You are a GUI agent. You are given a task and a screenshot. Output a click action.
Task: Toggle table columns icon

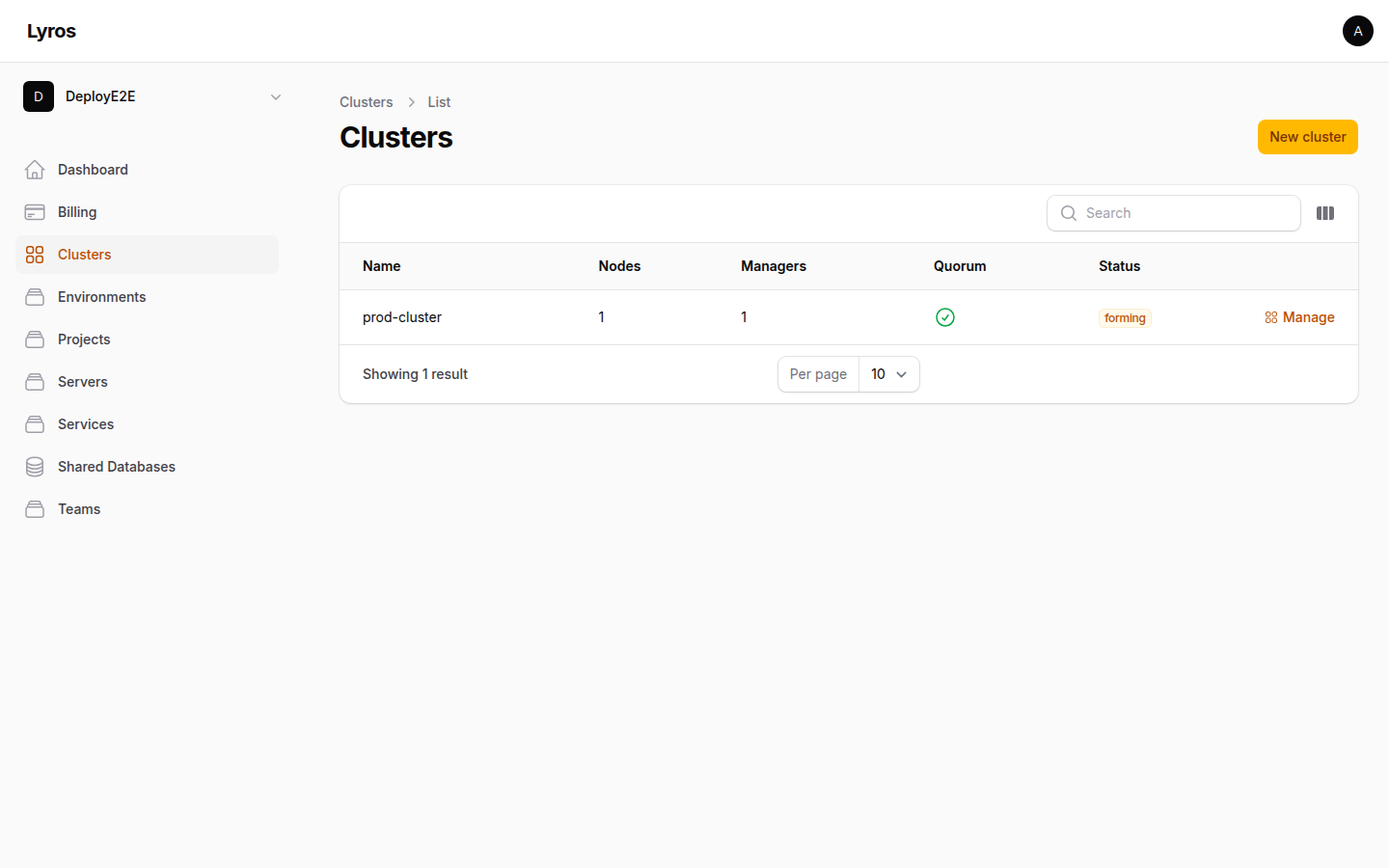coord(1325,213)
